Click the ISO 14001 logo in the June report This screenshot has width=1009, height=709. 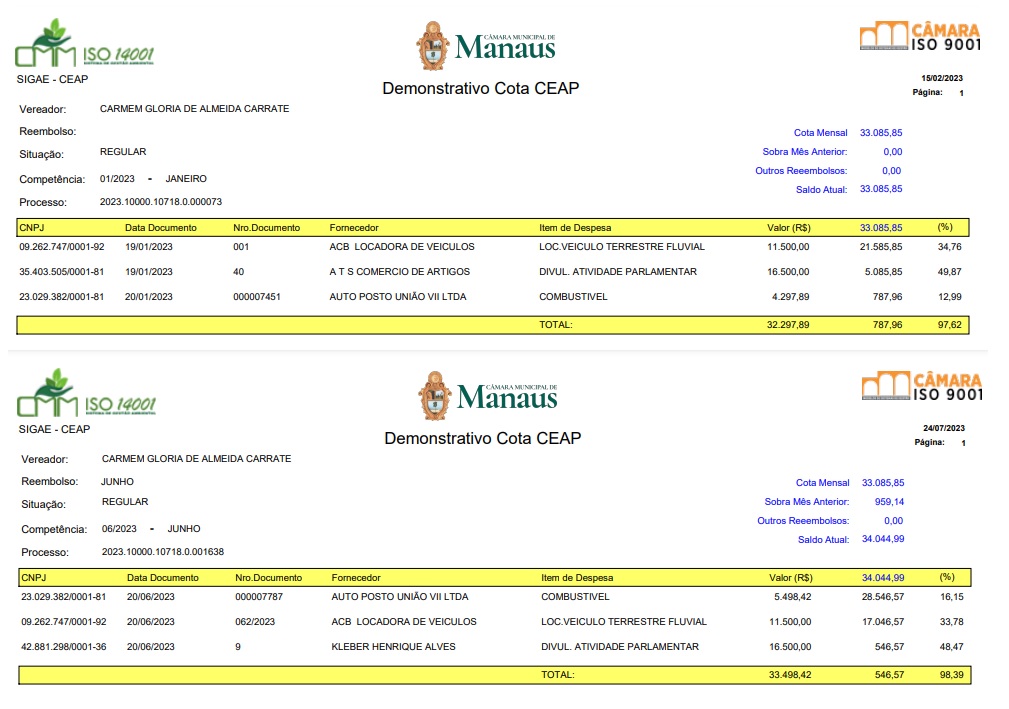[86, 393]
